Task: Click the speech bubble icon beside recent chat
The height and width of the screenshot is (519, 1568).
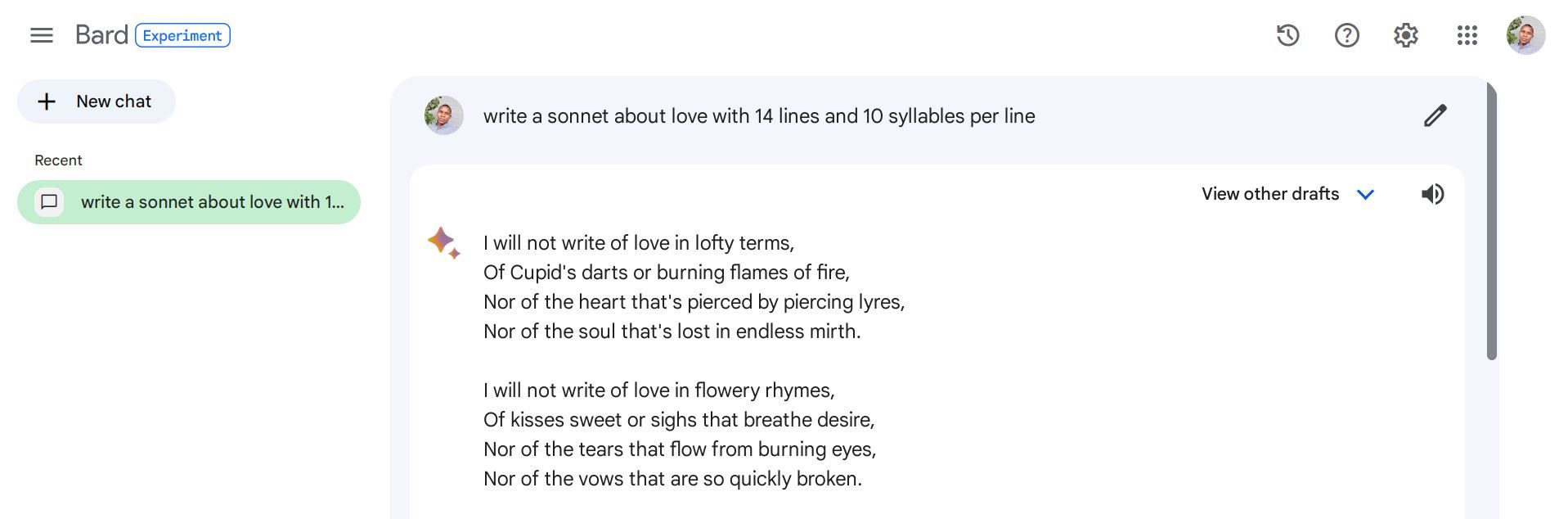Action: (50, 201)
